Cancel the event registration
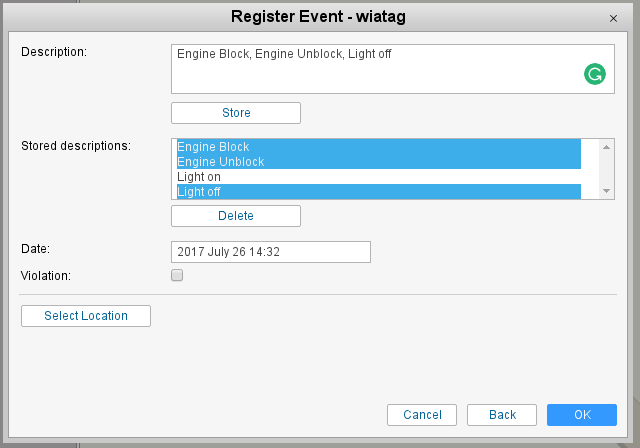 422,415
